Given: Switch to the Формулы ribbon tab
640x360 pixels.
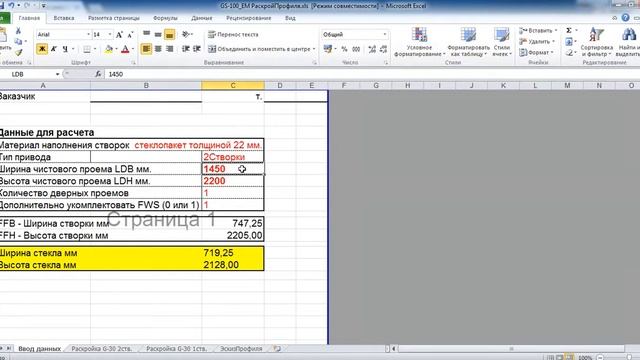Looking at the screenshot, I should (x=165, y=18).
